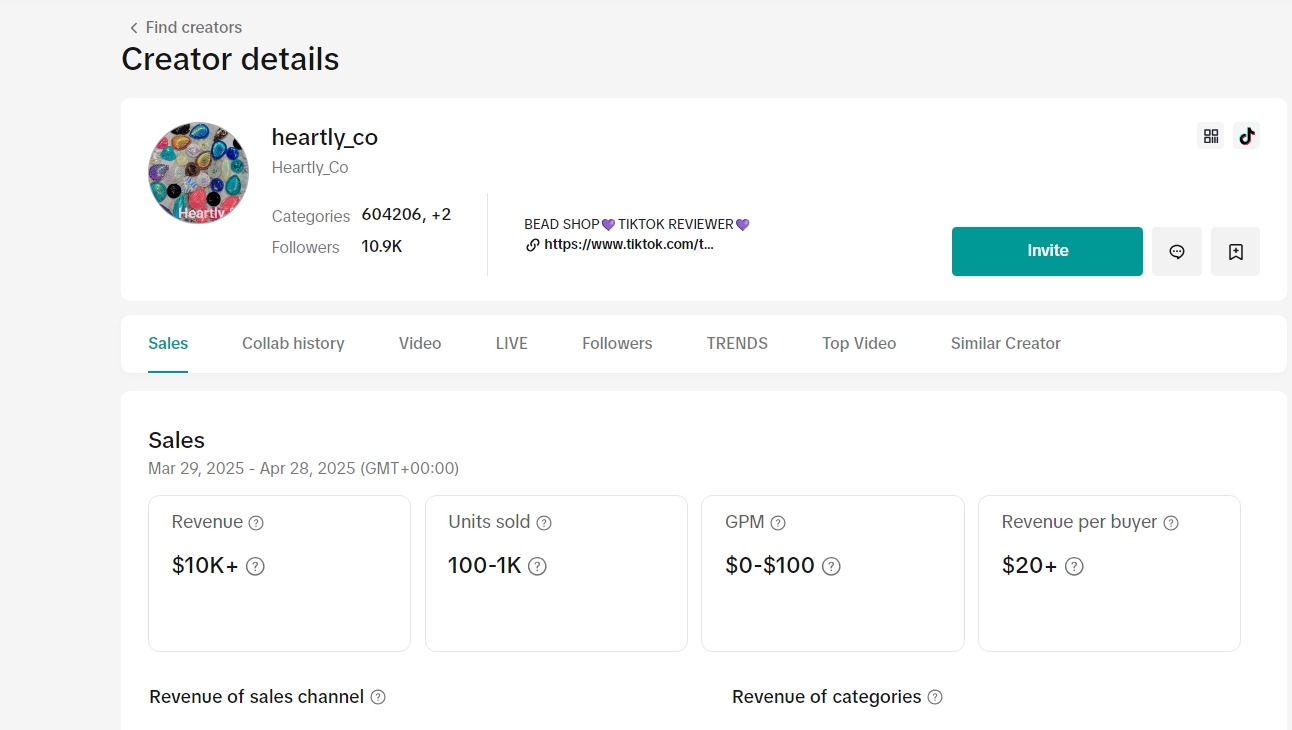Viewport: 1292px width, 730px height.
Task: View the Similar Creator tab
Action: tap(1005, 343)
